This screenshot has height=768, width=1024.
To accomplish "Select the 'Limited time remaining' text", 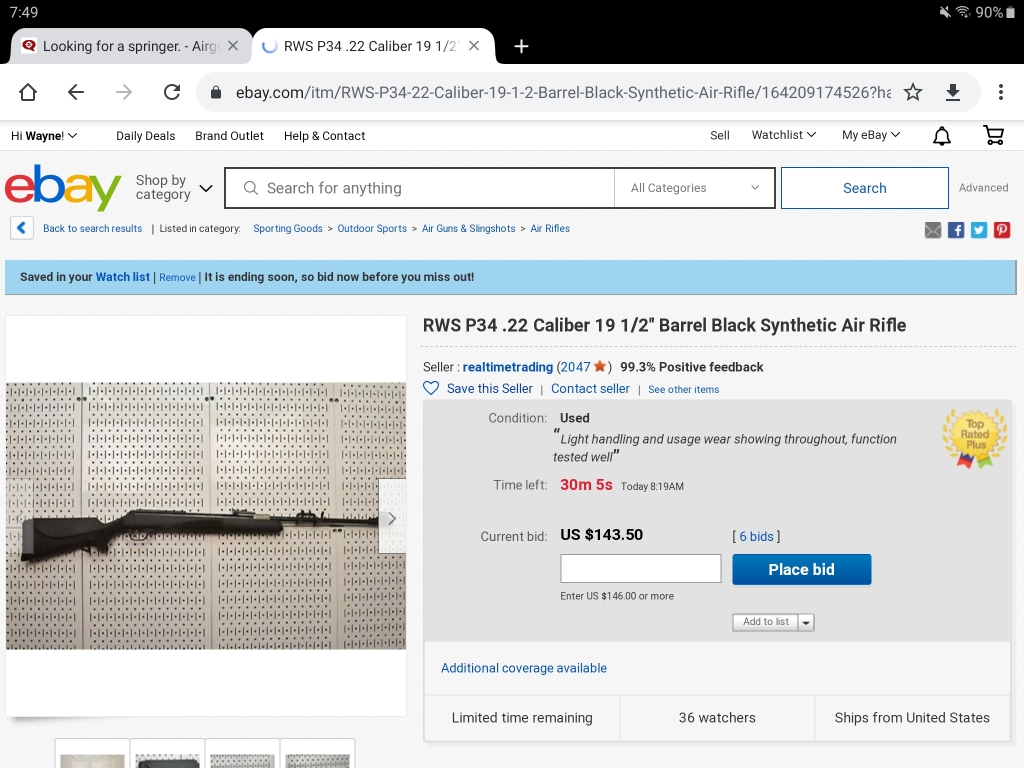I will [522, 718].
